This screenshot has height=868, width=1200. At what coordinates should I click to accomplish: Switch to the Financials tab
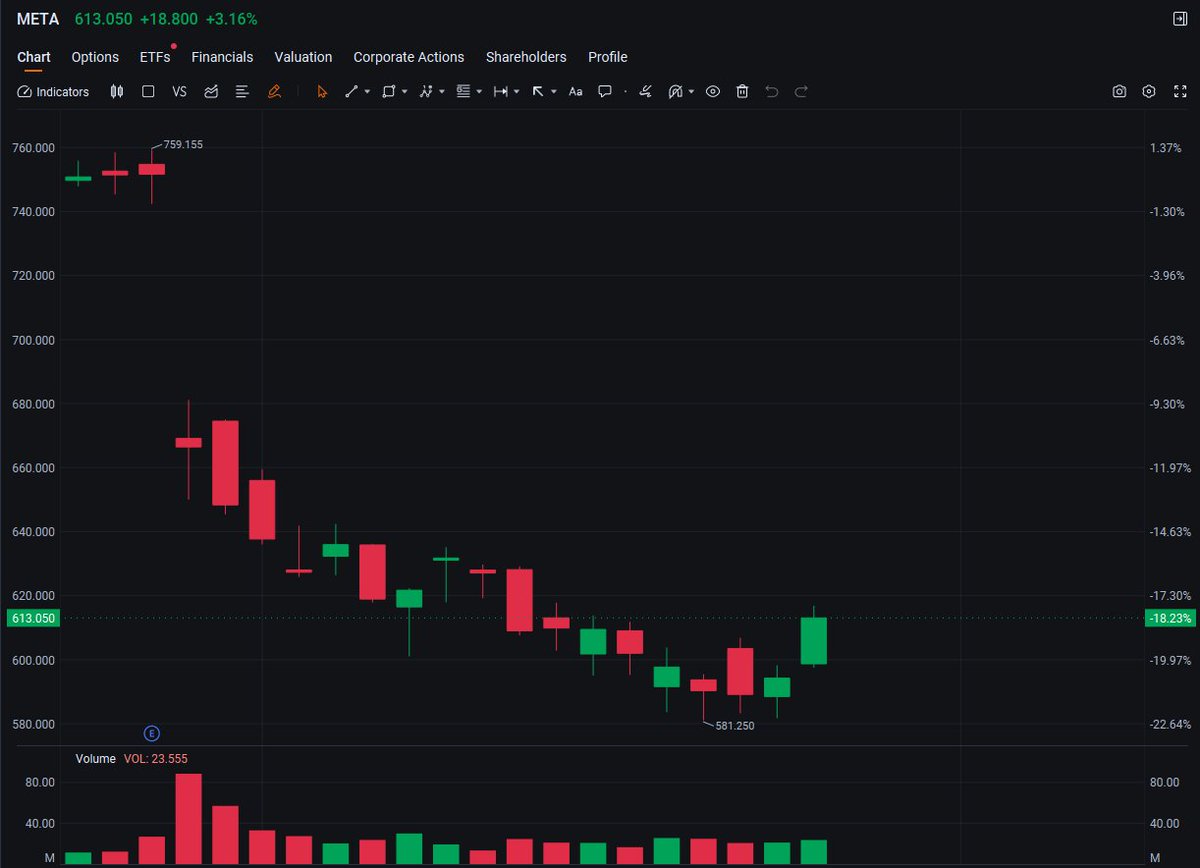(x=222, y=57)
